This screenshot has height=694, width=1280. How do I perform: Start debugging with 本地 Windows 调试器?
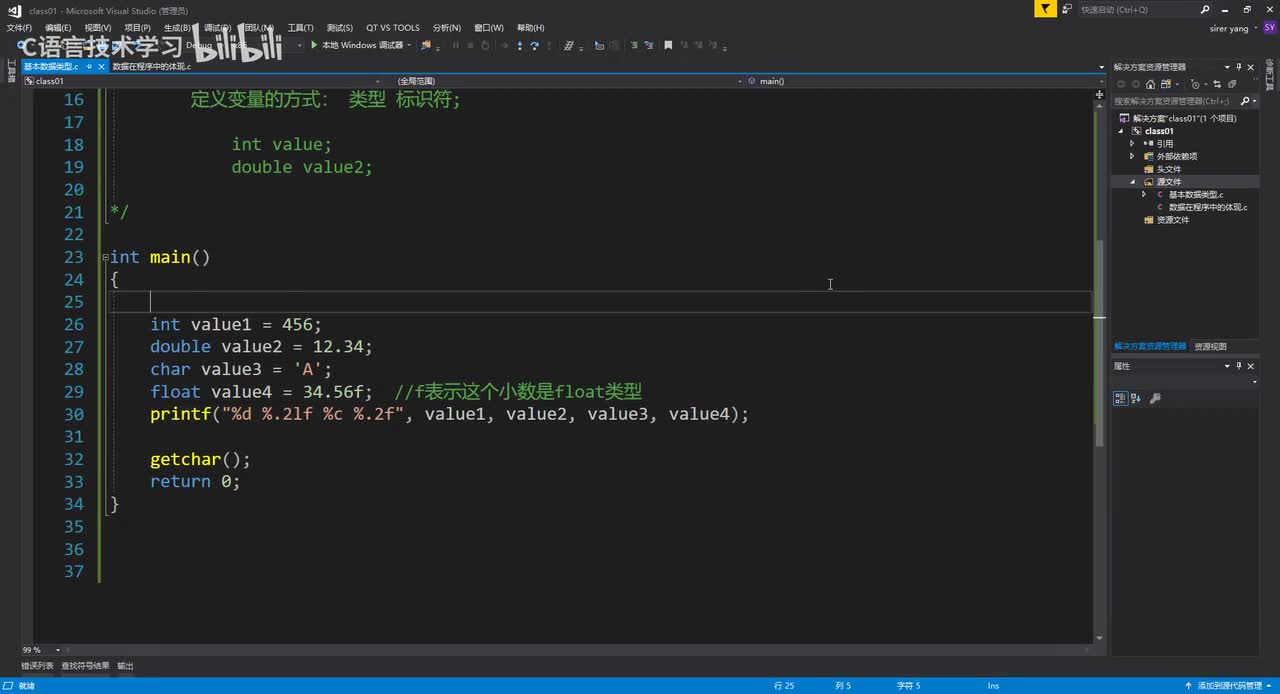click(x=356, y=45)
